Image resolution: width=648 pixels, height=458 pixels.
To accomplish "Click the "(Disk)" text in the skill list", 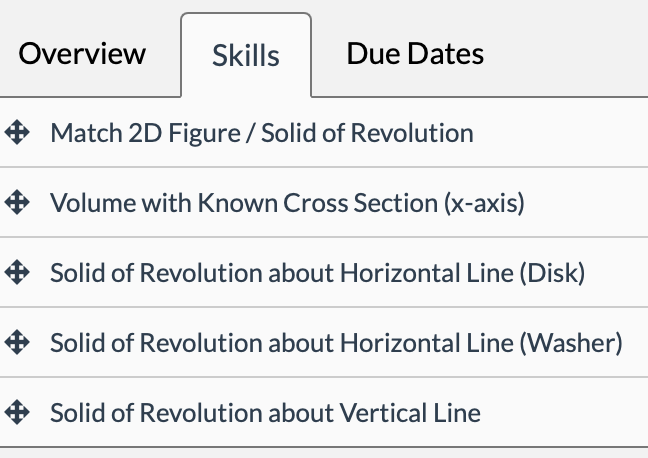I will point(555,272).
